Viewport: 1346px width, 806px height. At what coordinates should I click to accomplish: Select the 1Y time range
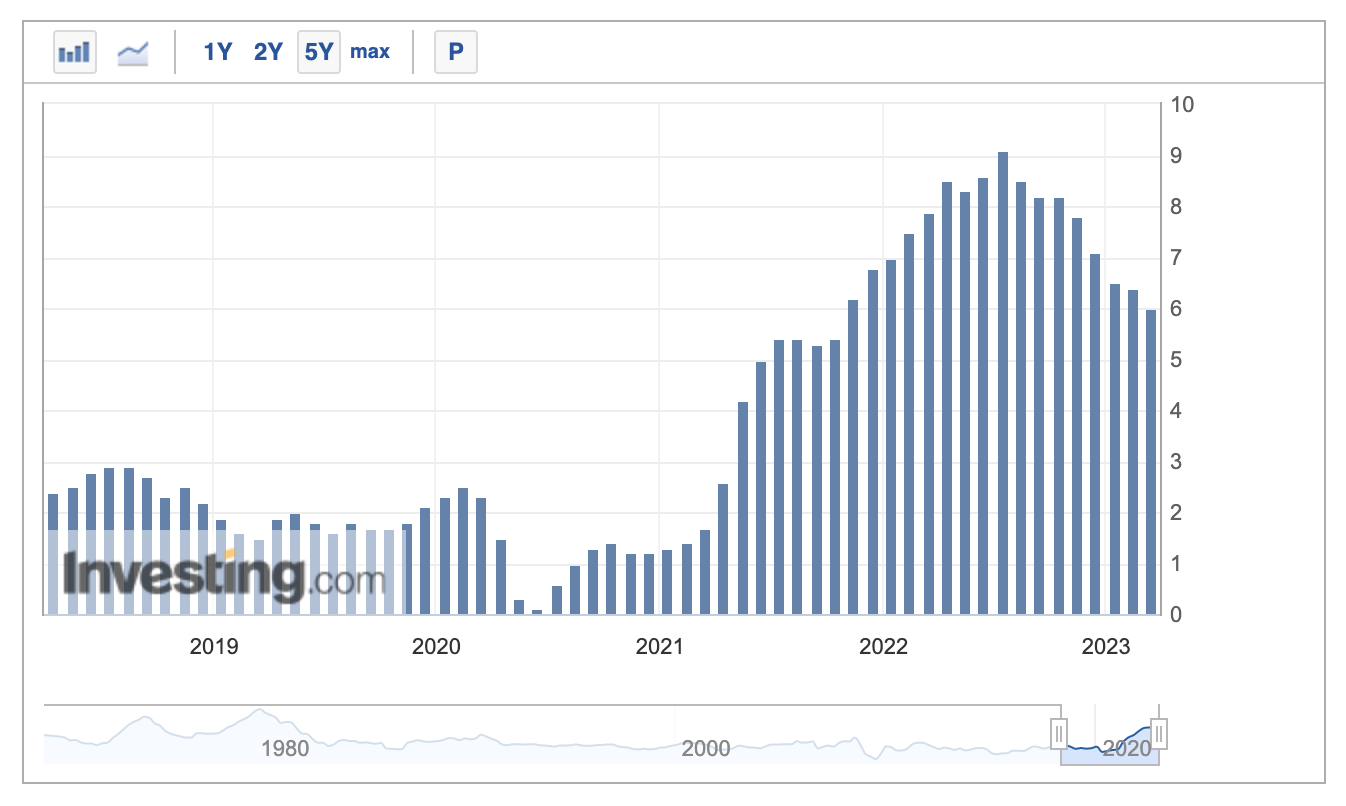pos(218,52)
